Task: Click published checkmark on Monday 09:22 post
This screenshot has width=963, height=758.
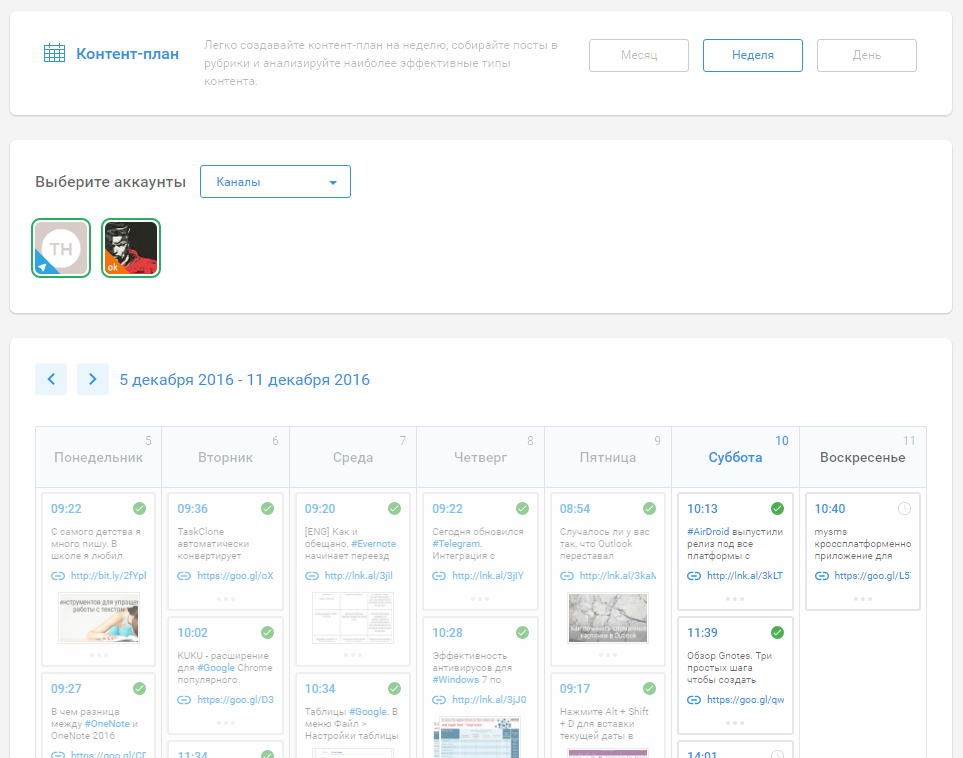Action: (139, 509)
